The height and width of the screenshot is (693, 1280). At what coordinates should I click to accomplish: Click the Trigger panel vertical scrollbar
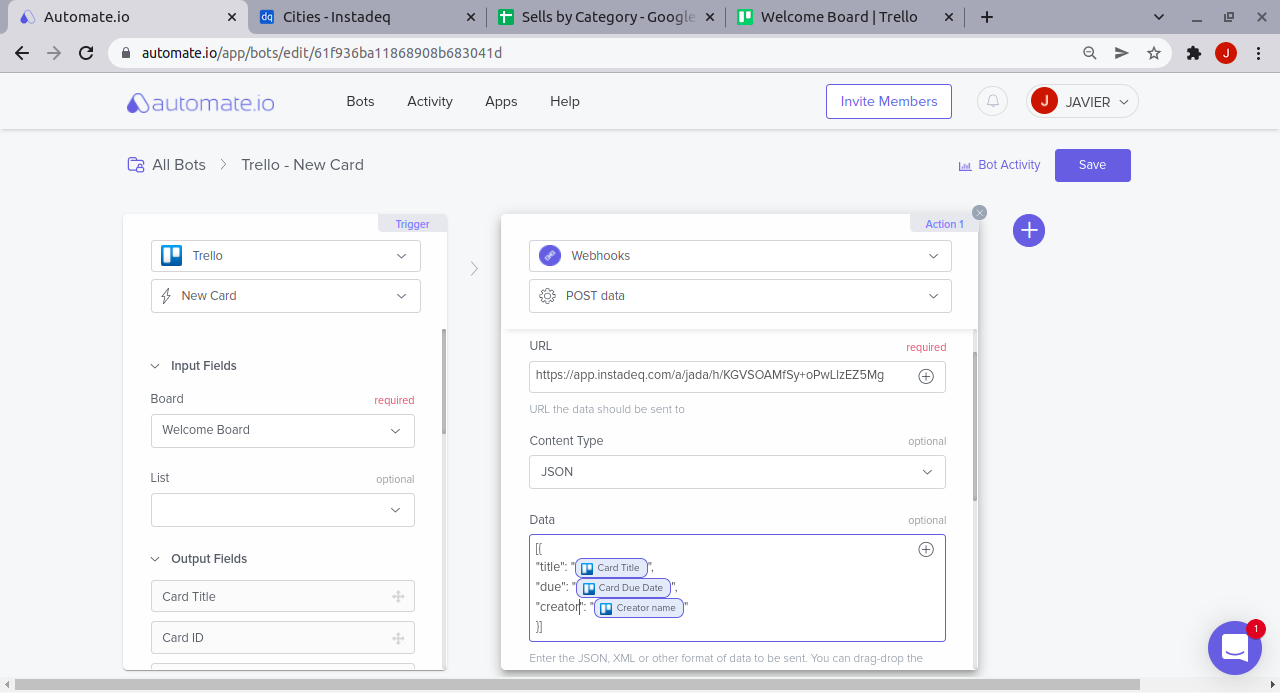click(x=444, y=381)
